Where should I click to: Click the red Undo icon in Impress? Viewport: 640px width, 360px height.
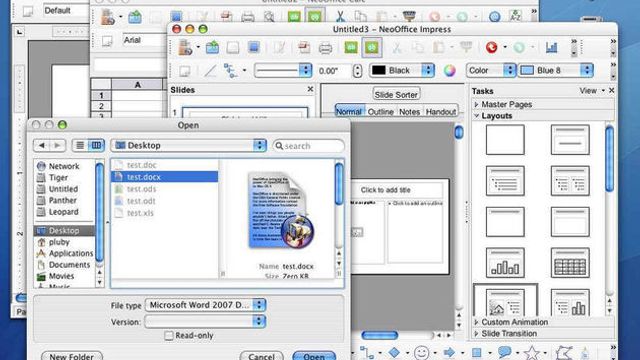point(491,47)
